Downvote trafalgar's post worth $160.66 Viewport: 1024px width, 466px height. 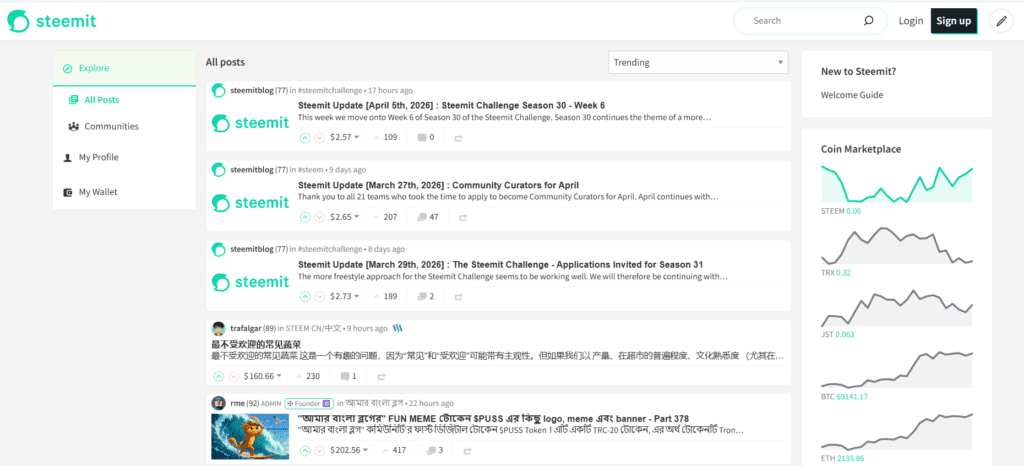233,377
